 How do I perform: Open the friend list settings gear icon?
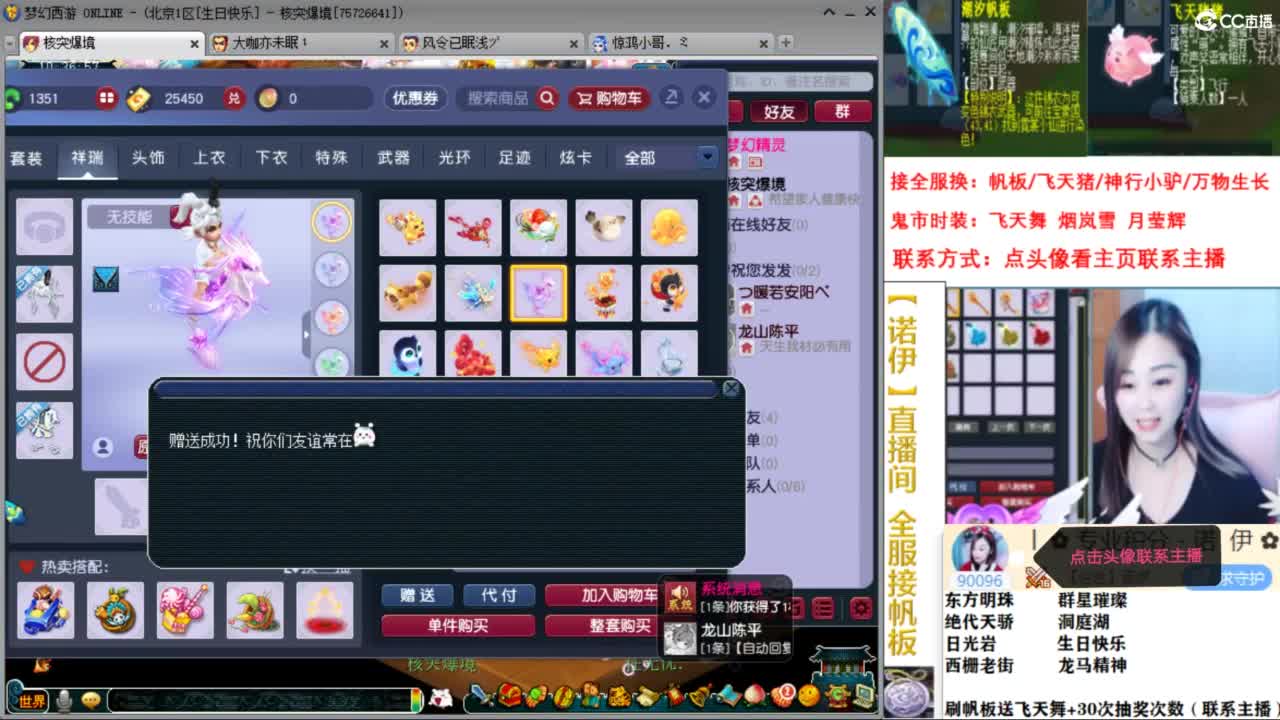[x=861, y=608]
